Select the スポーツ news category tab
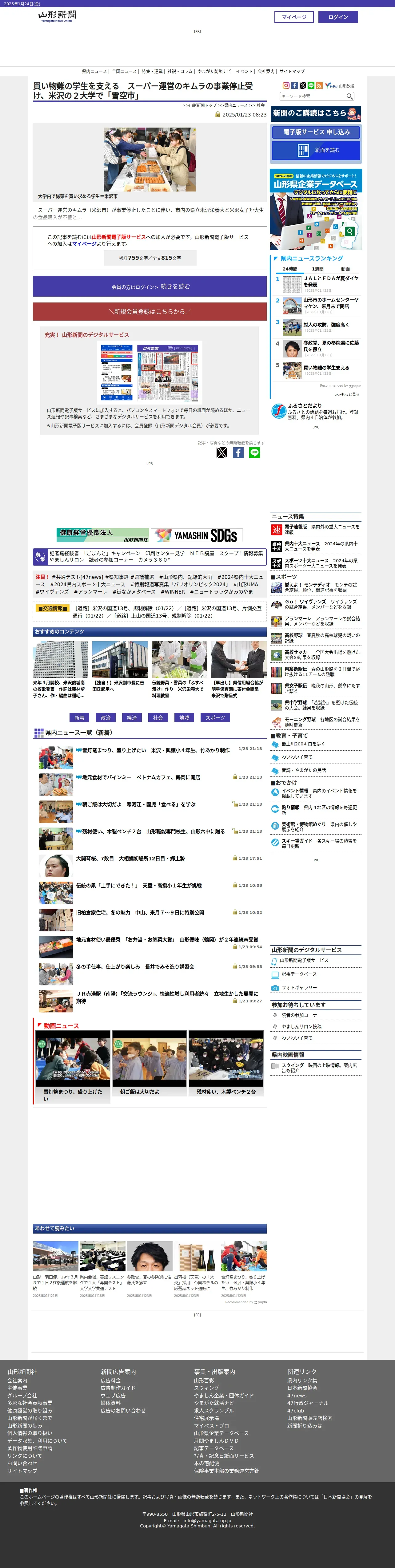The image size is (395, 1568). (215, 718)
